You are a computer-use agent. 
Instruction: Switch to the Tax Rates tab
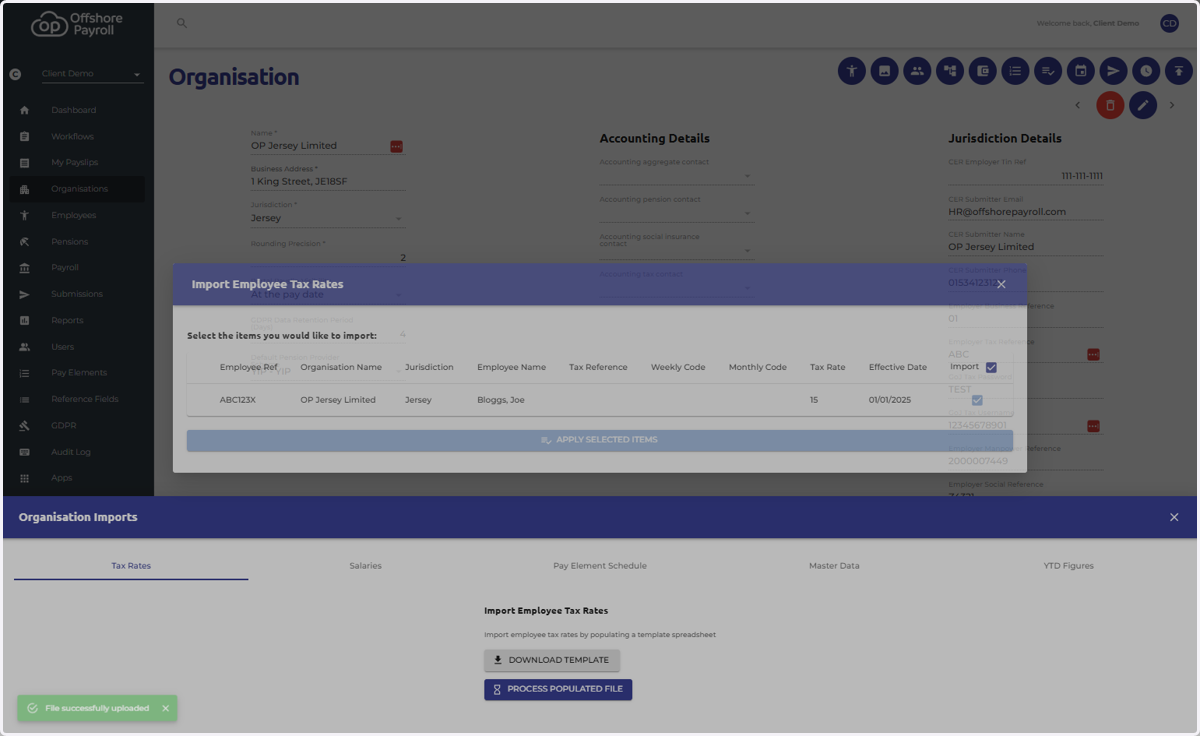pyautogui.click(x=131, y=566)
